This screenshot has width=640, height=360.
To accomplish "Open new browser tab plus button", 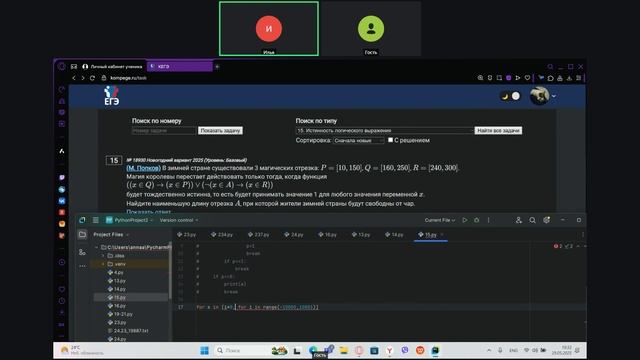I will tap(217, 66).
